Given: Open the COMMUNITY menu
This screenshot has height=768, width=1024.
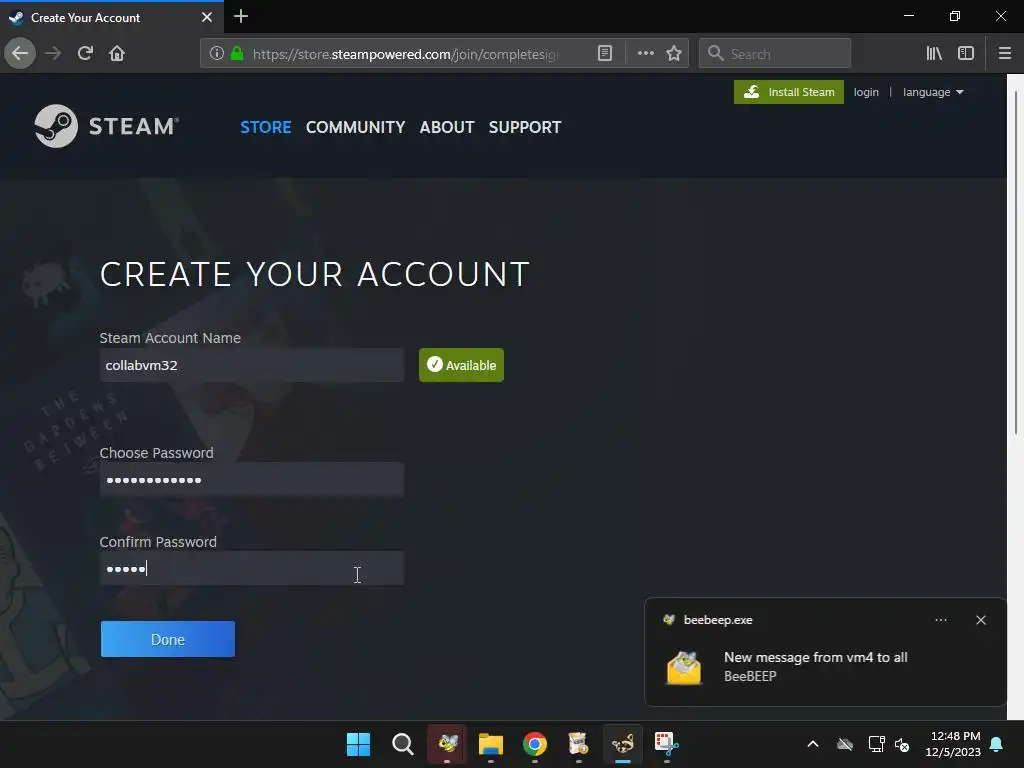Looking at the screenshot, I should tap(355, 127).
